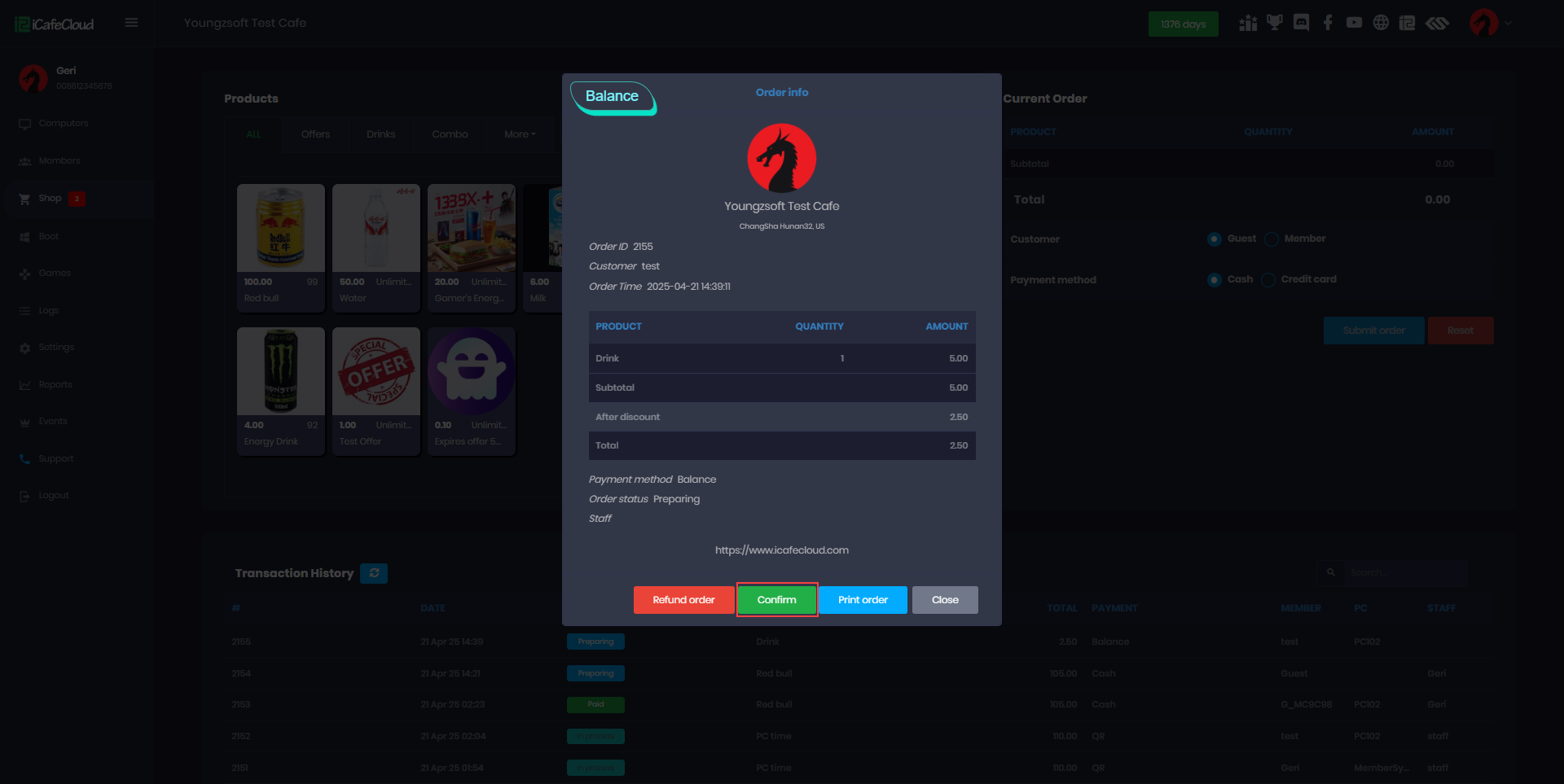This screenshot has height=784, width=1564.
Task: Click the globe website icon in header
Action: [x=1381, y=23]
